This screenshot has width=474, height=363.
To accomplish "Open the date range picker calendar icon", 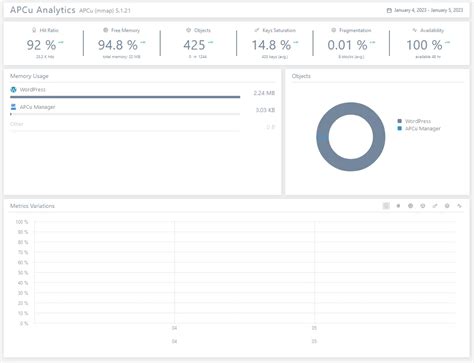I will (x=389, y=10).
